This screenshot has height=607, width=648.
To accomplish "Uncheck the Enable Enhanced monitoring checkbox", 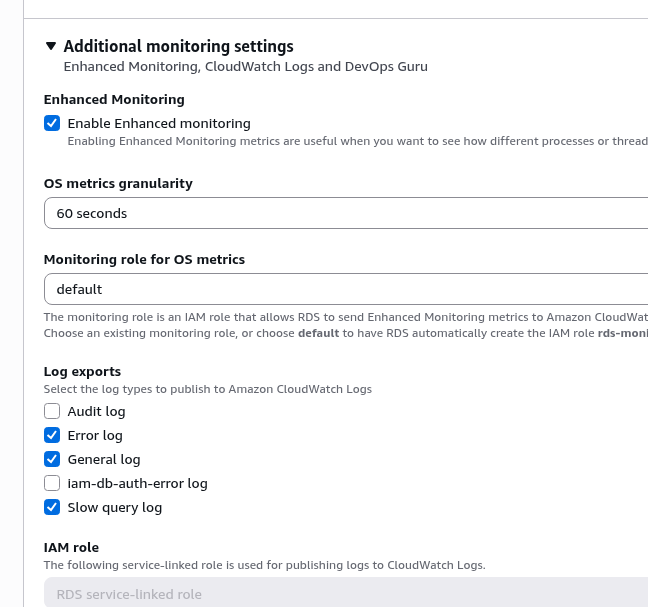I will point(52,123).
